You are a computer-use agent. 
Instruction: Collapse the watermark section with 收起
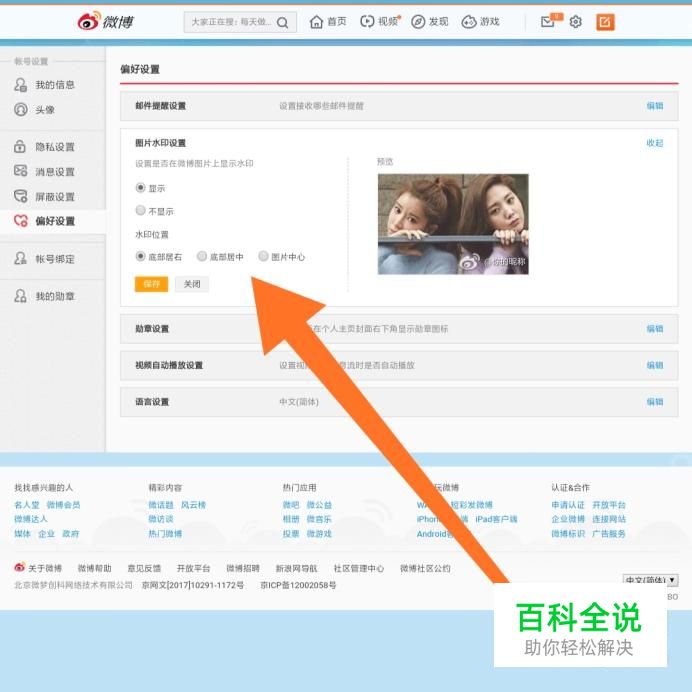[655, 143]
